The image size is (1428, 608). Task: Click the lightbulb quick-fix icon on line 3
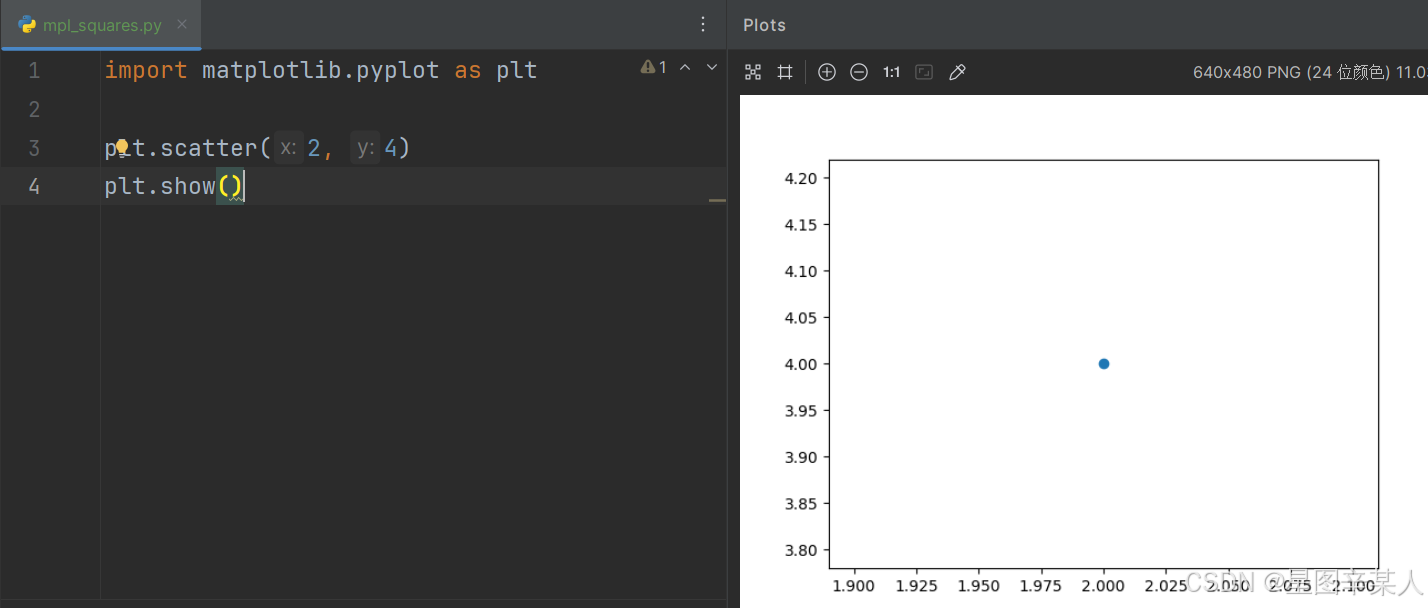coord(122,148)
